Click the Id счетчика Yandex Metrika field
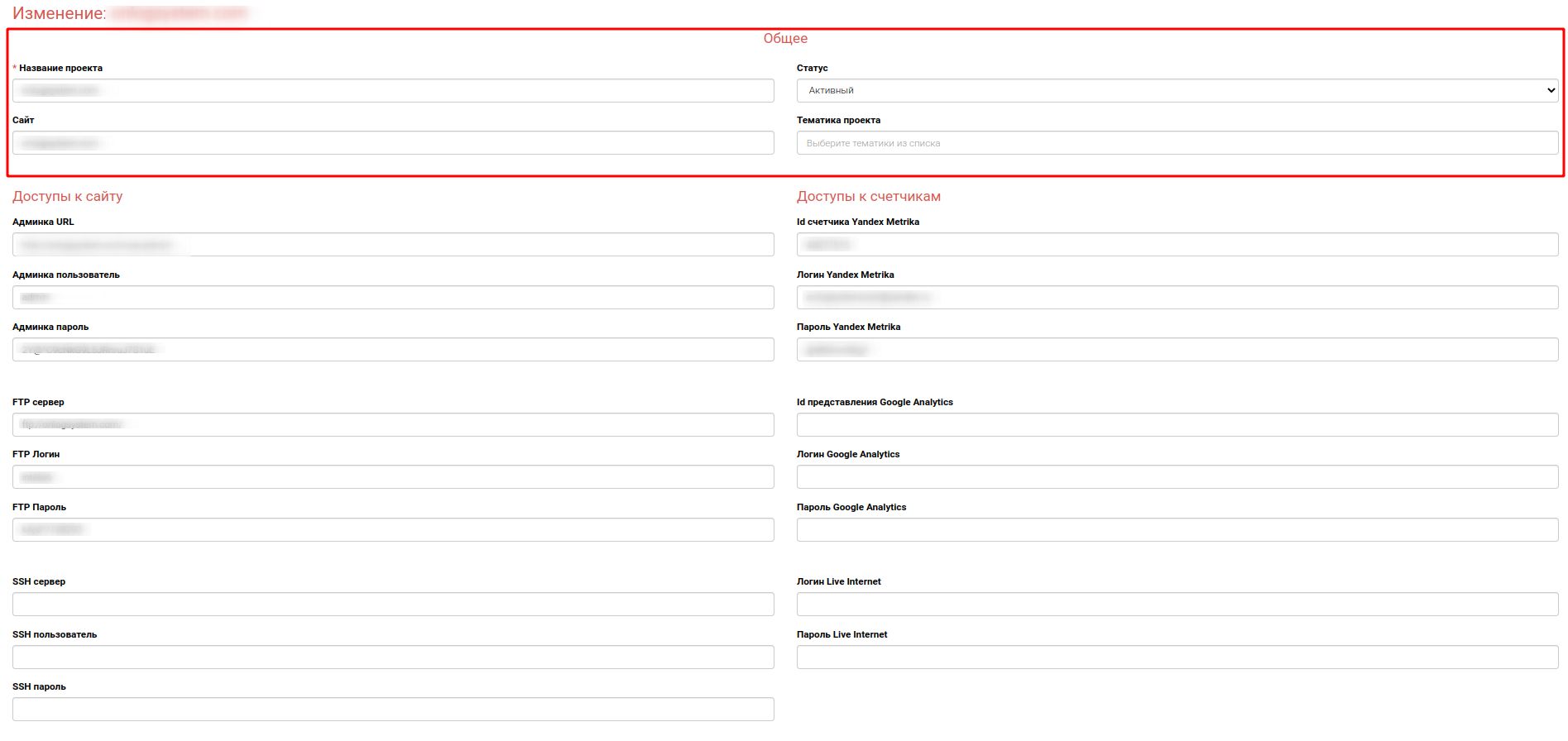The width and height of the screenshot is (1568, 741). pyautogui.click(x=1177, y=245)
